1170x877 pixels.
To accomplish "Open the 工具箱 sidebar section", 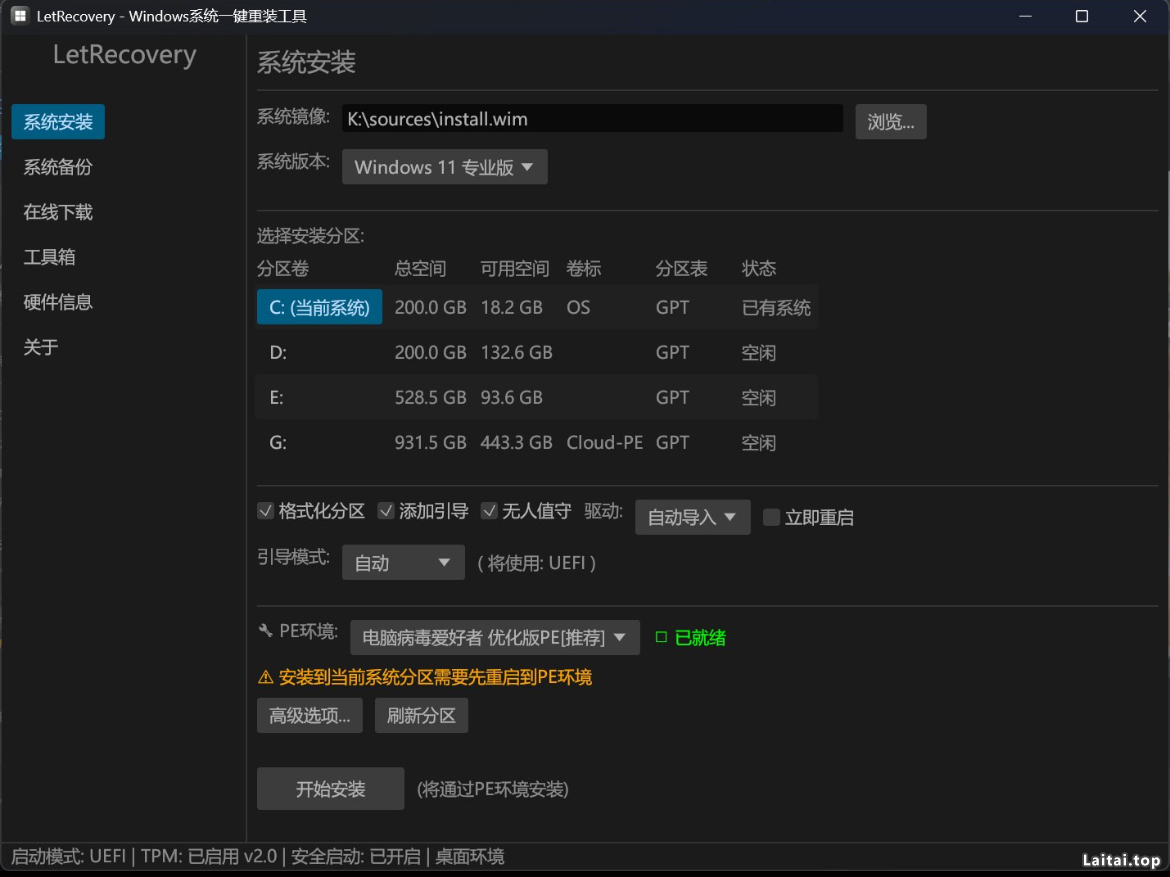I will (x=50, y=257).
